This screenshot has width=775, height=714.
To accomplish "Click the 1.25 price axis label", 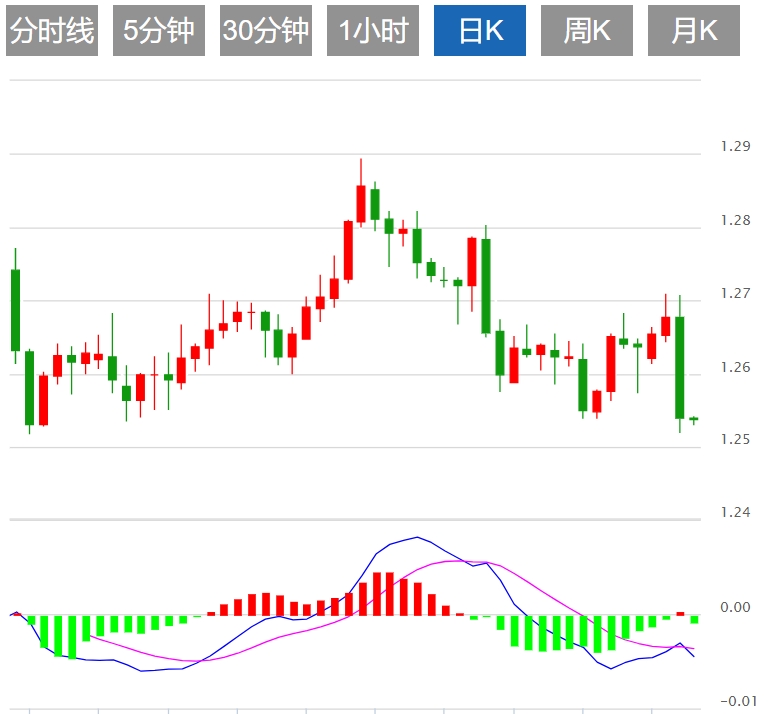I will click(735, 440).
